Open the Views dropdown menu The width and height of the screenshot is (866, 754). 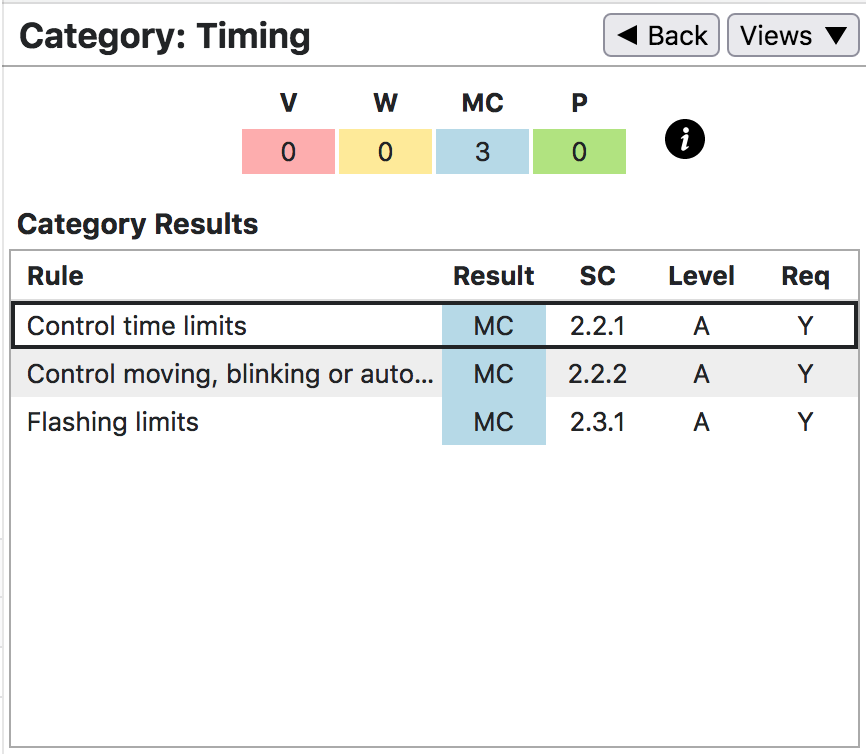793,36
